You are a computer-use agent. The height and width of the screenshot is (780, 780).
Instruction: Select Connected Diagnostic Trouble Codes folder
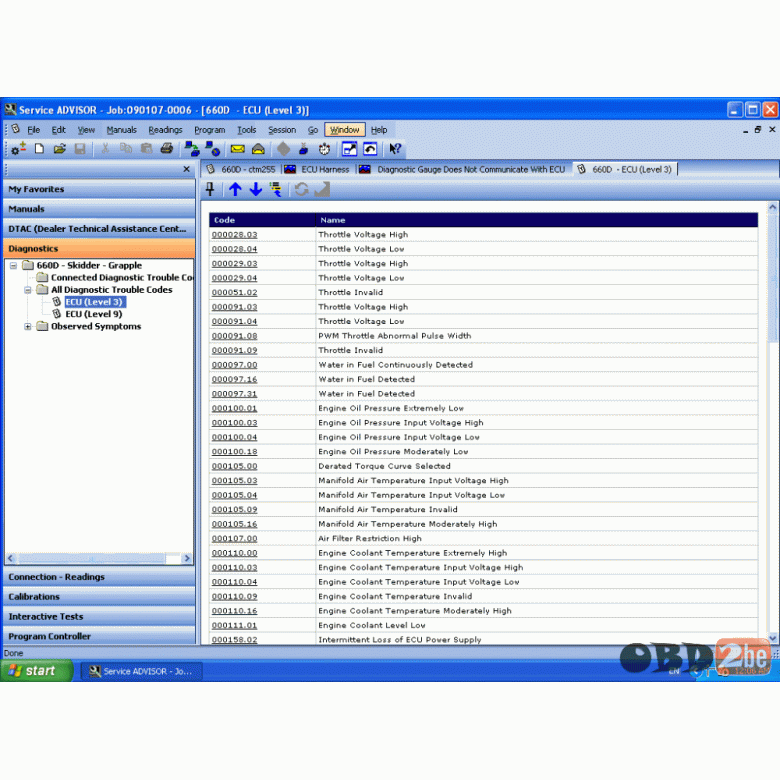pyautogui.click(x=122, y=278)
